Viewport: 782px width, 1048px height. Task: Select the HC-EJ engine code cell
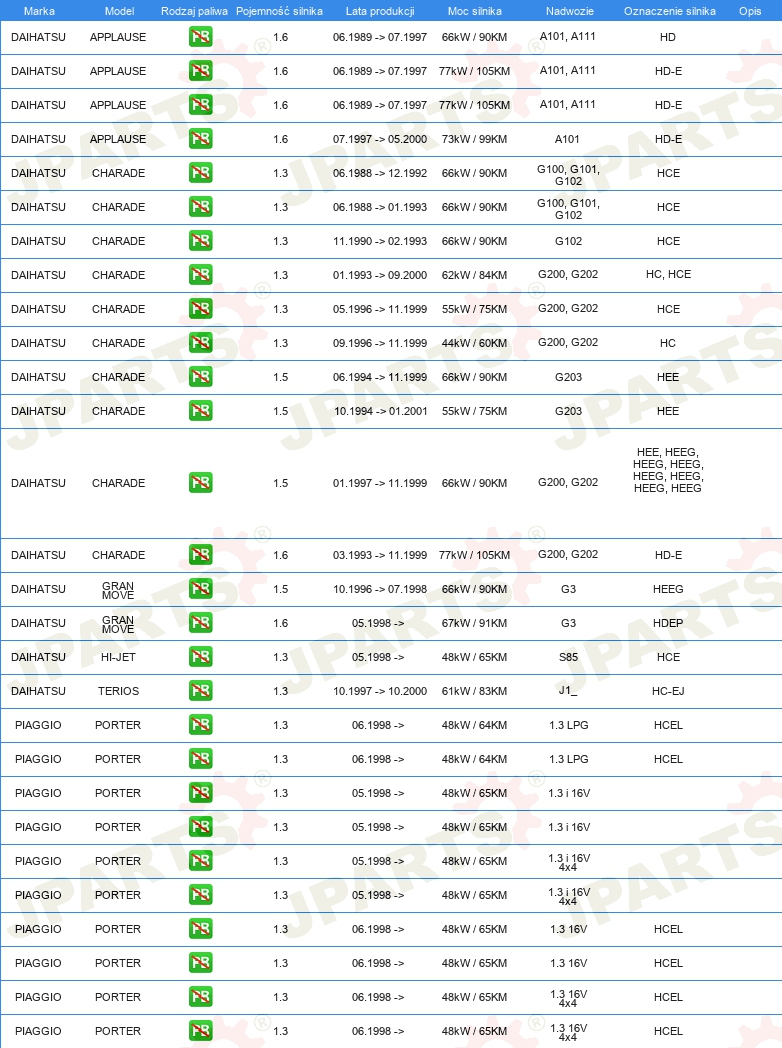(668, 691)
